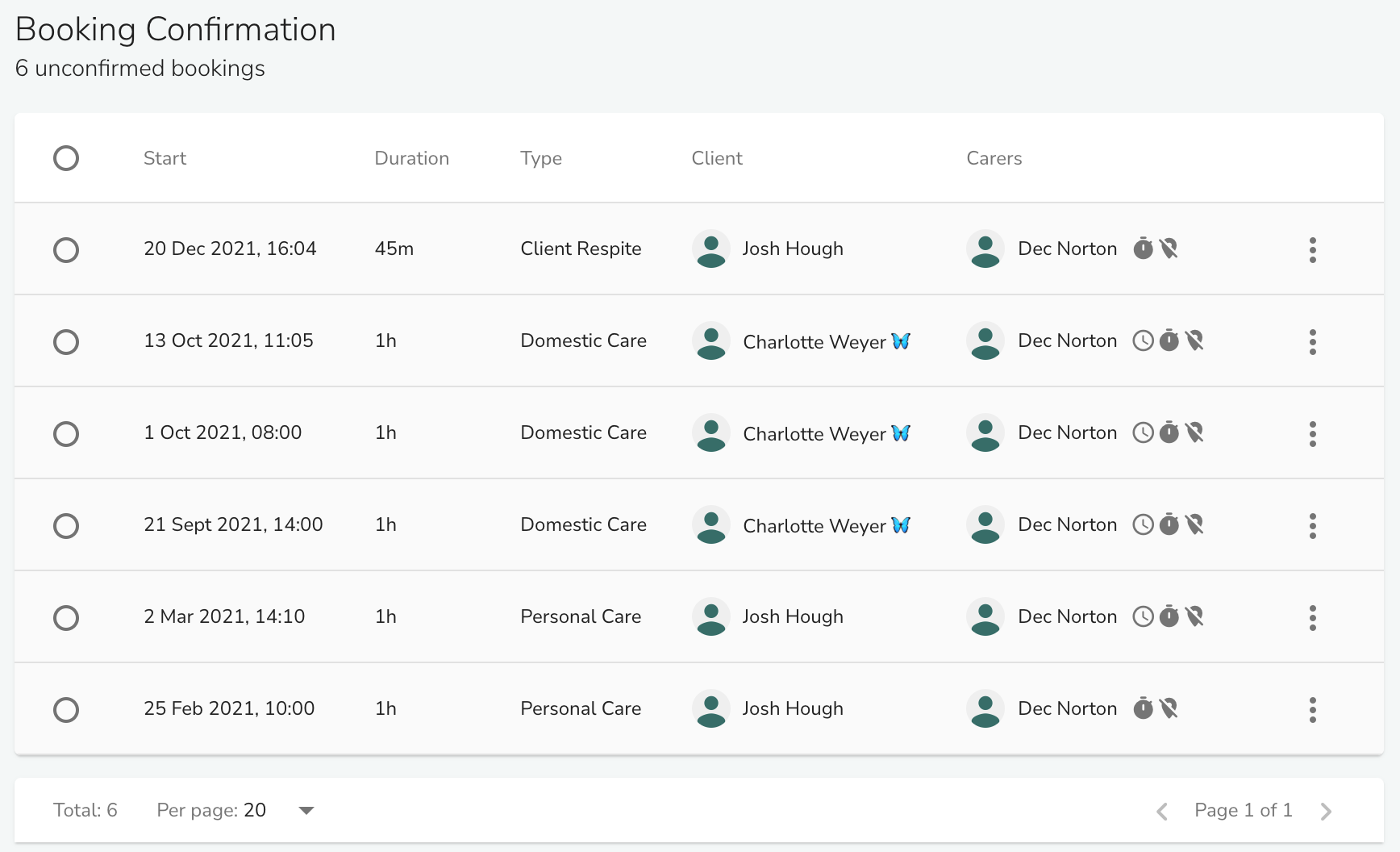Viewport: 1400px width, 852px height.
Task: Click the butterfly icon in 1 Oct 2021 row
Action: (x=901, y=433)
